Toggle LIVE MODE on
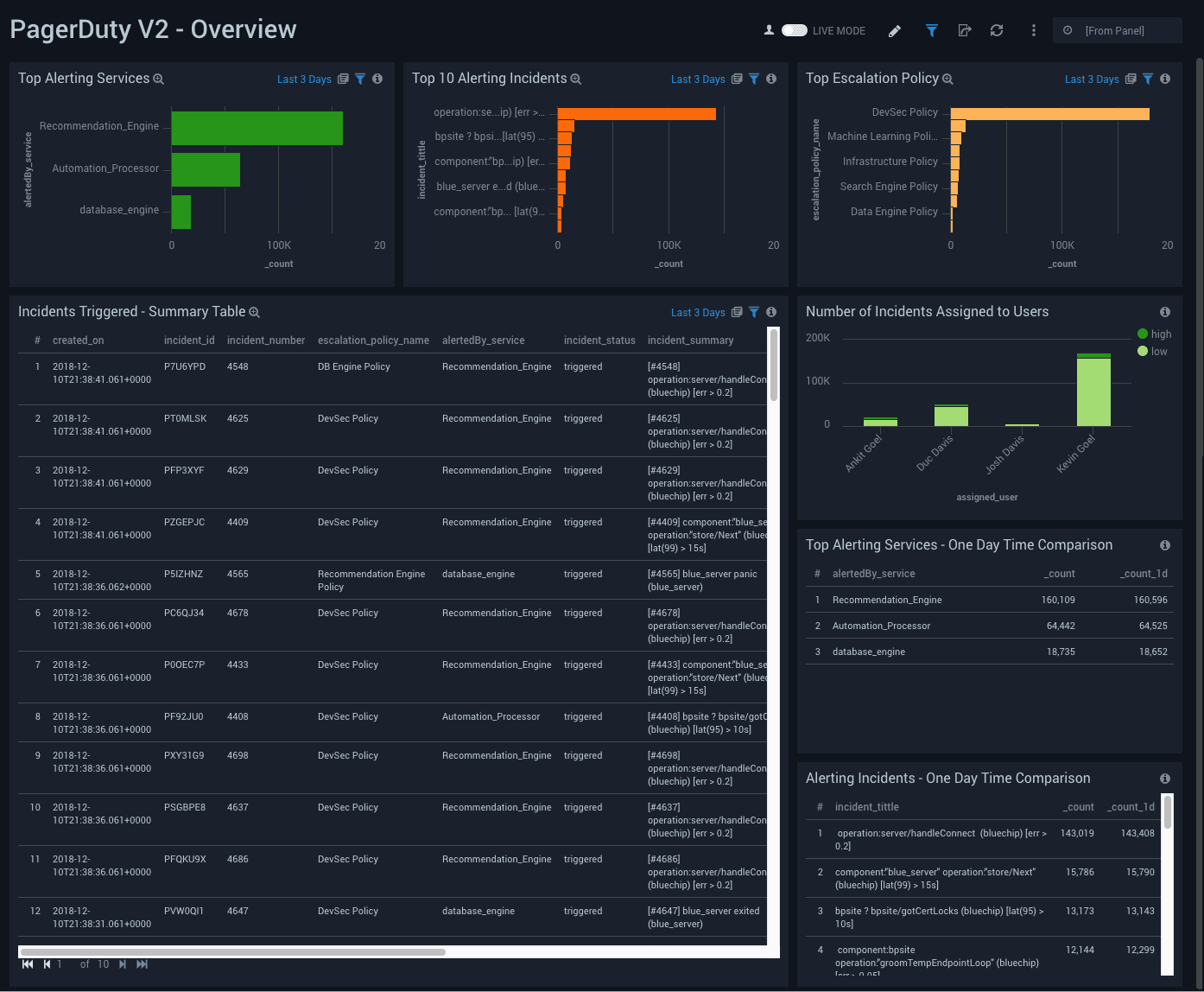The image size is (1204, 992). (795, 29)
